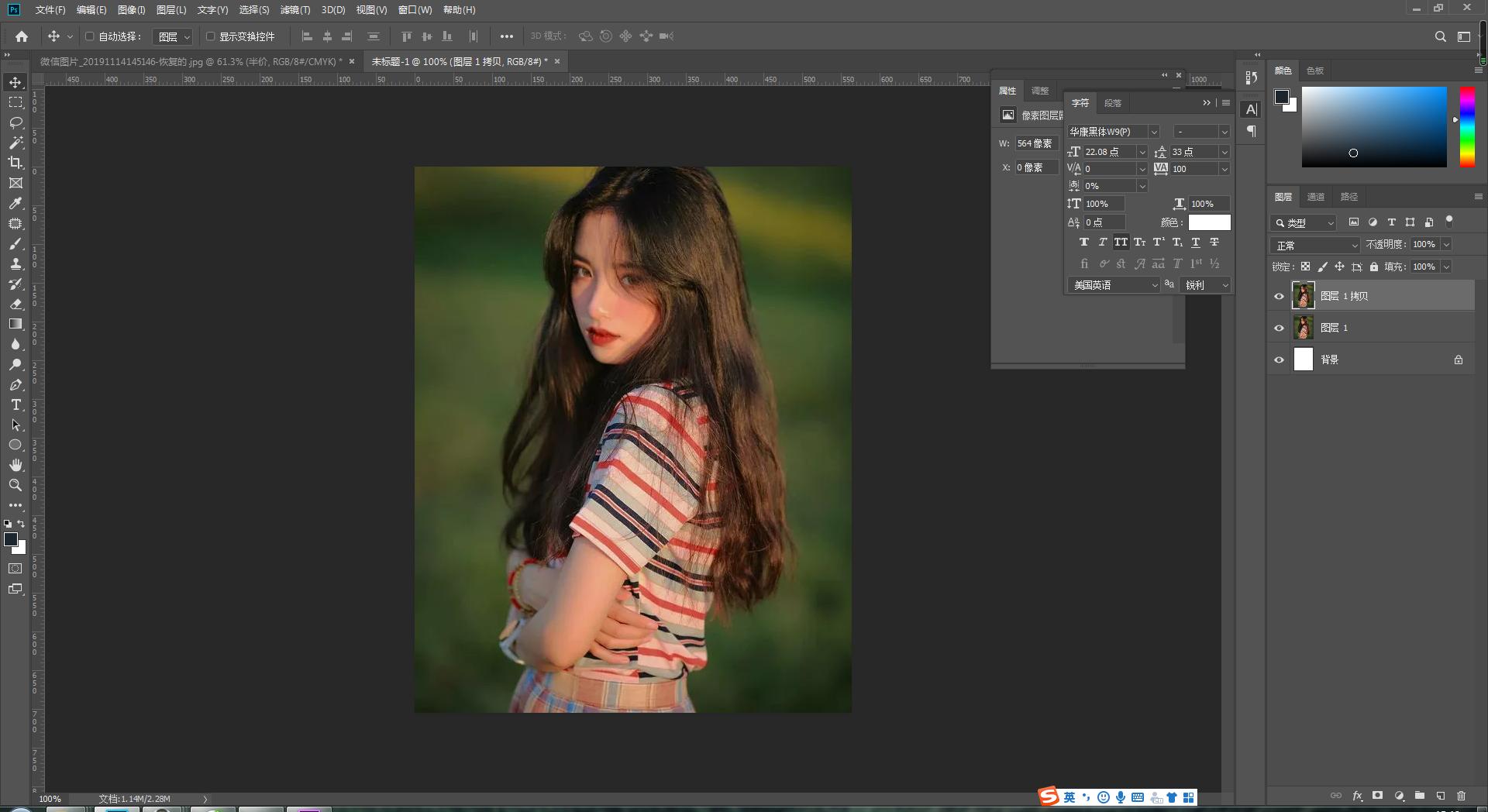
Task: Click the add layer style fx icon
Action: pyautogui.click(x=1357, y=796)
